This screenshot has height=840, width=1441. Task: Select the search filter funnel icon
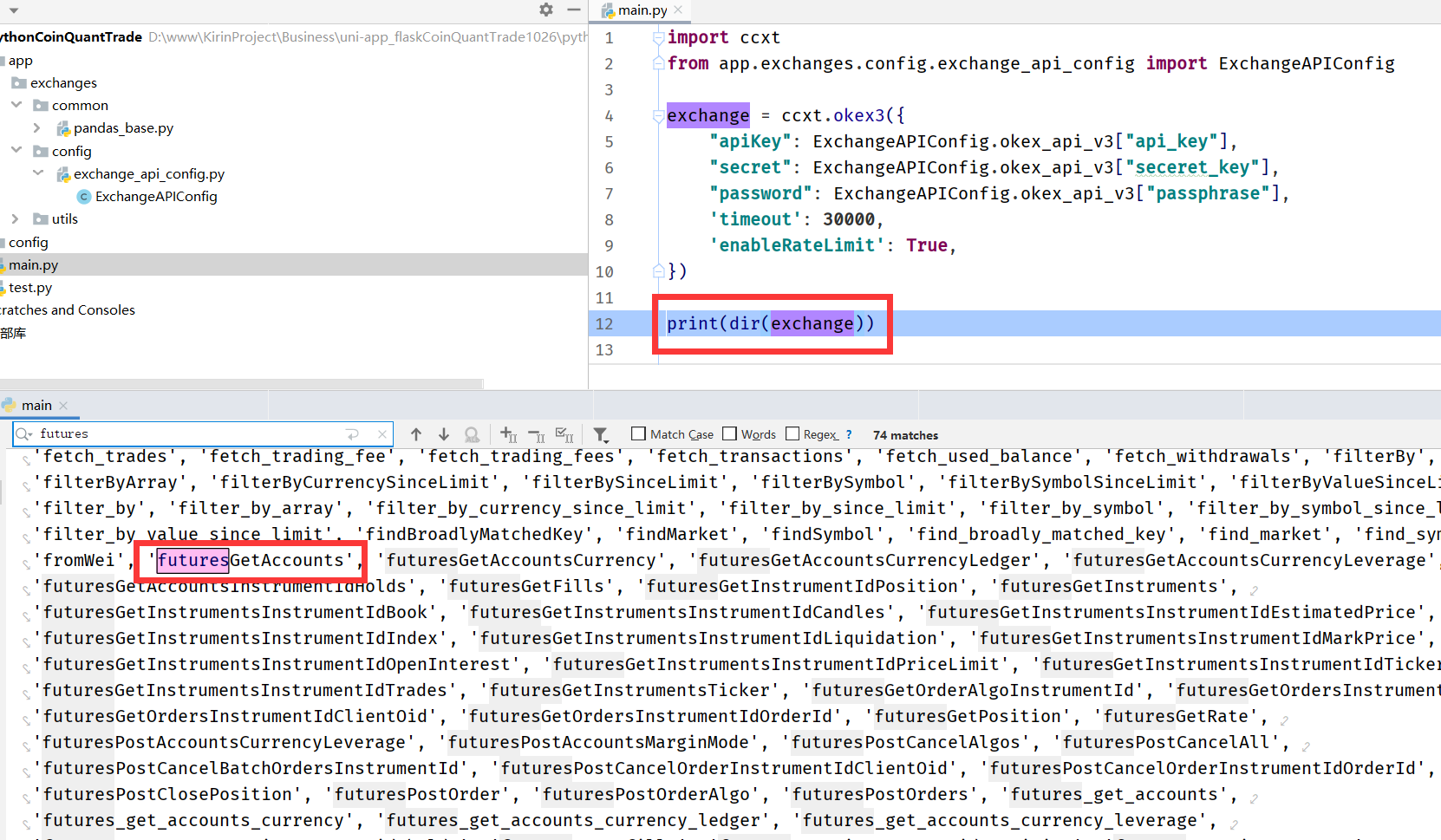[x=601, y=434]
